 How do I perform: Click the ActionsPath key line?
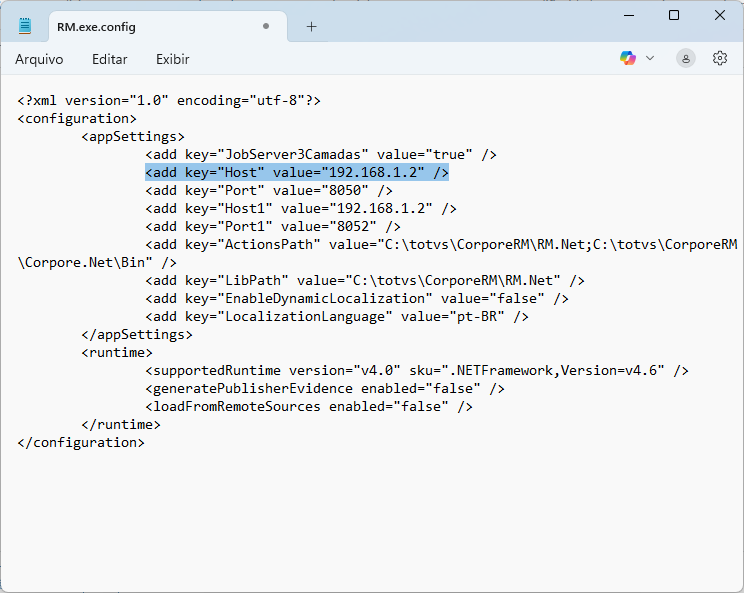[441, 245]
